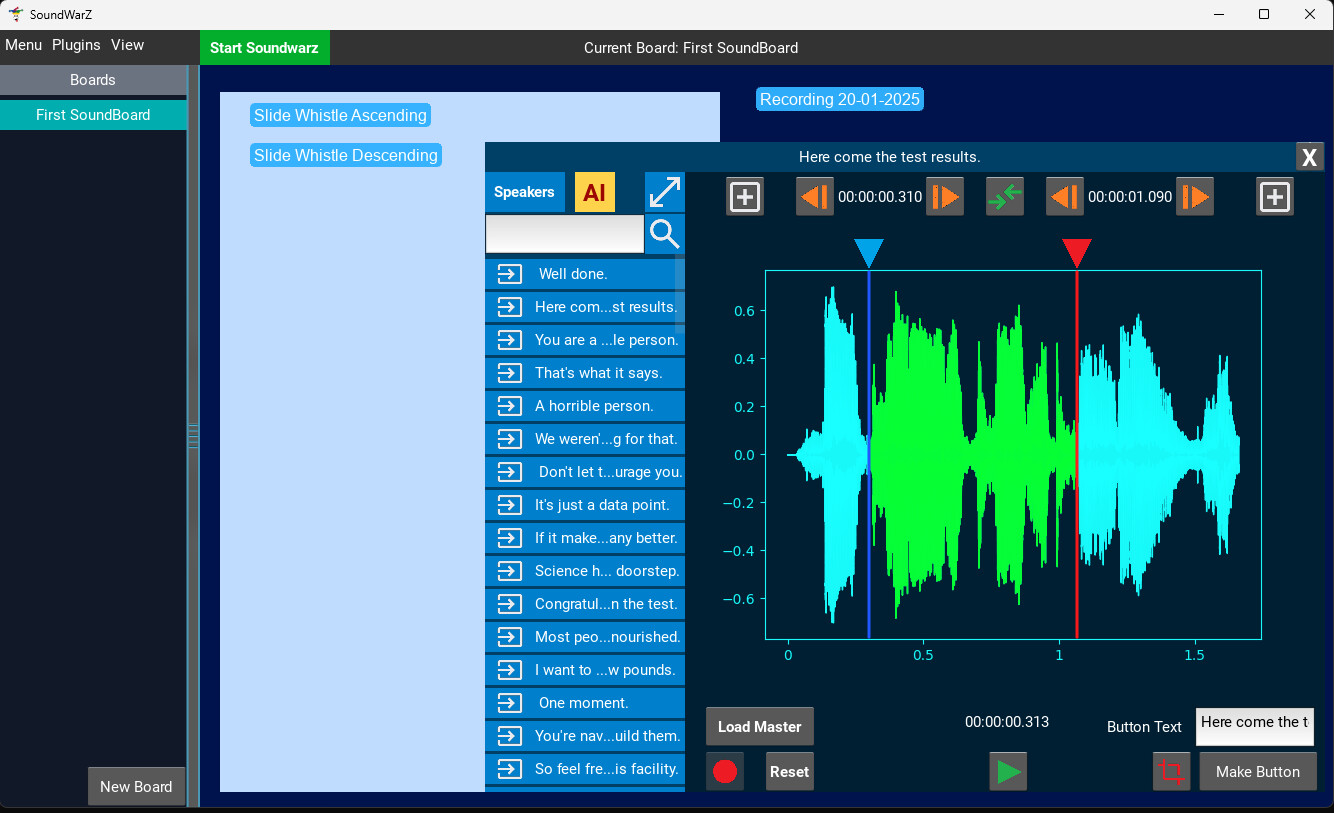Click the snap-markers-together green arrows icon
Screen dimensions: 1334x813
[1004, 196]
